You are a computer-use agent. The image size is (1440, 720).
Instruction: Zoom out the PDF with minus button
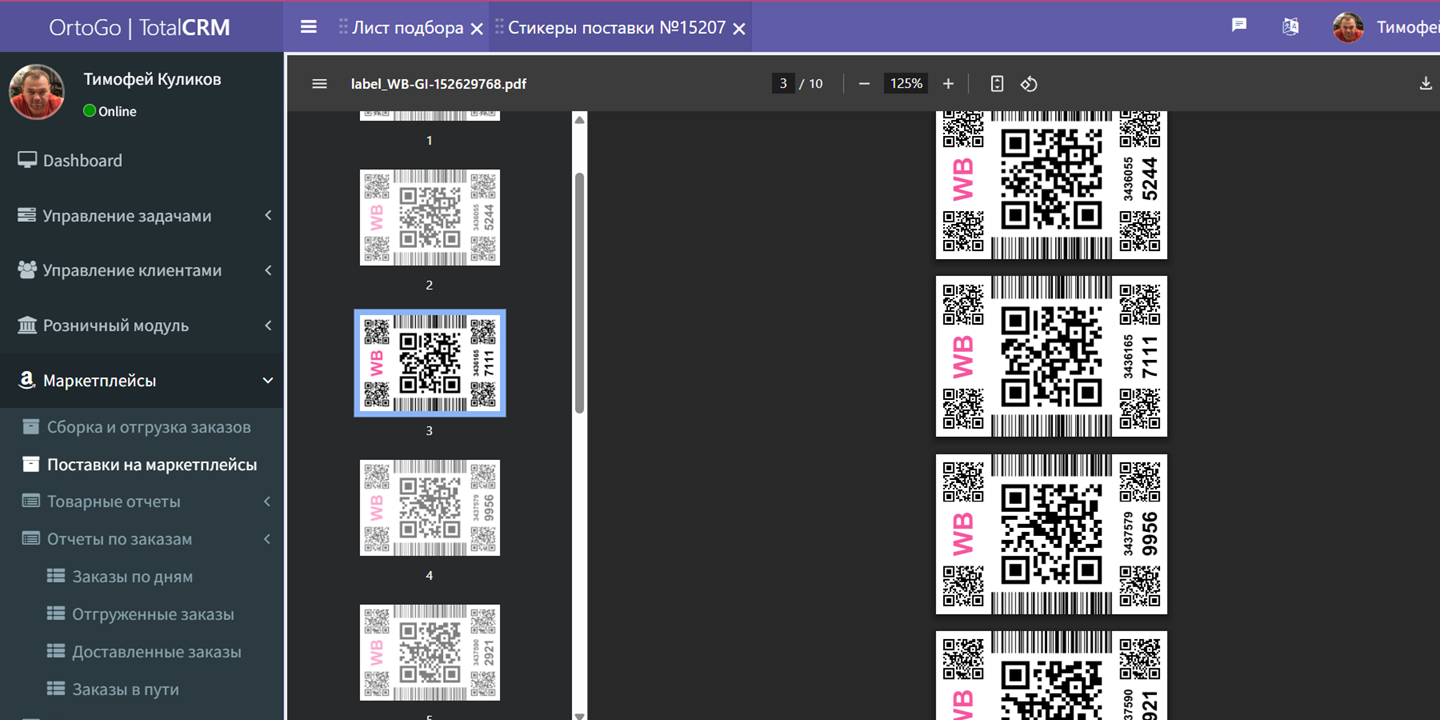[x=864, y=83]
